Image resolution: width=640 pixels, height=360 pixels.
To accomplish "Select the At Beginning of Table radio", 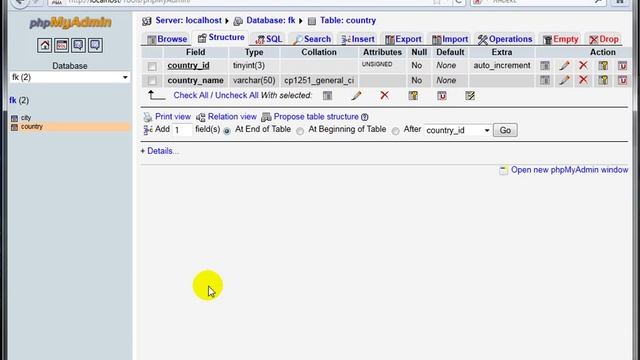I will [300, 131].
